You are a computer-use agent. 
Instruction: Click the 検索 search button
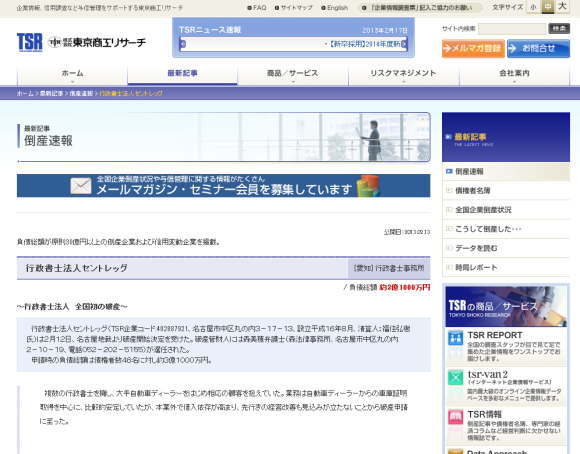point(559,28)
